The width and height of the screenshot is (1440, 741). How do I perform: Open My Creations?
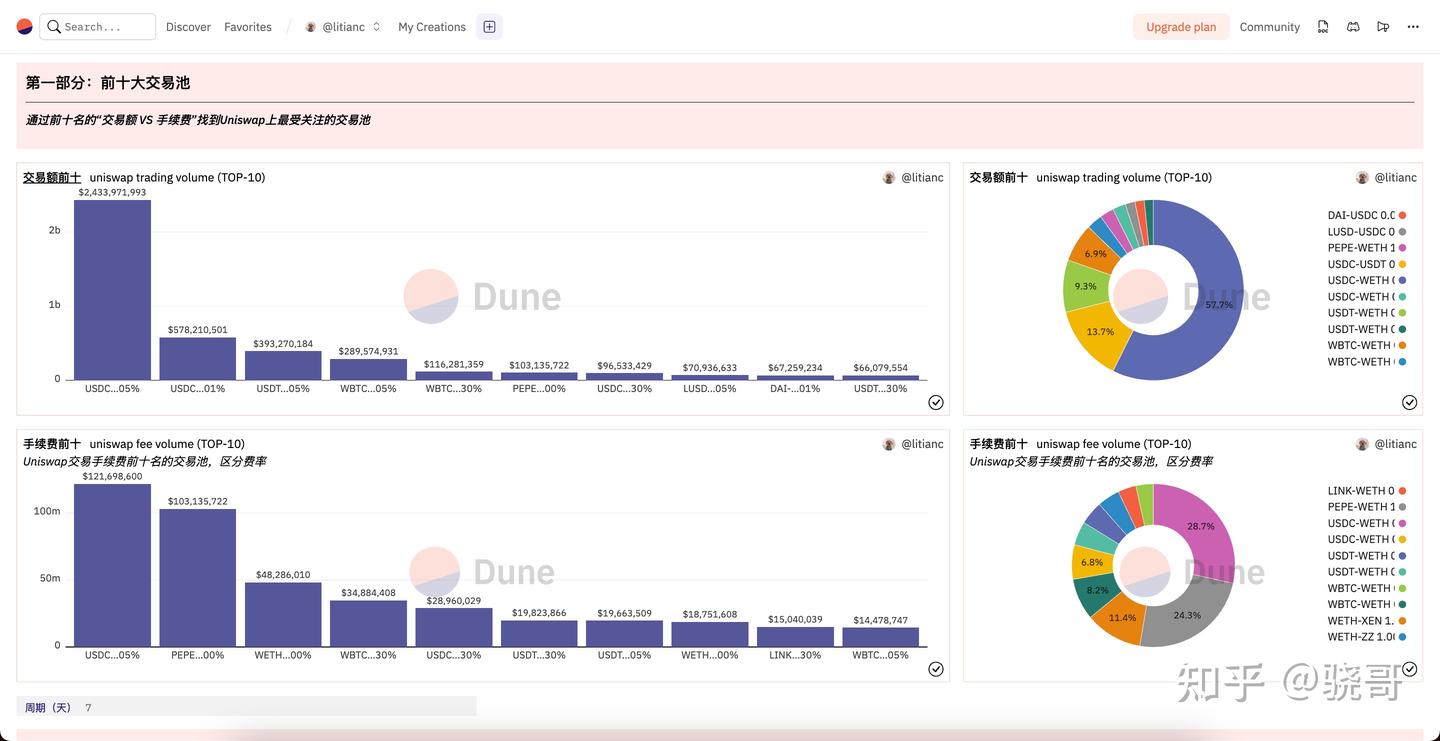[x=432, y=27]
